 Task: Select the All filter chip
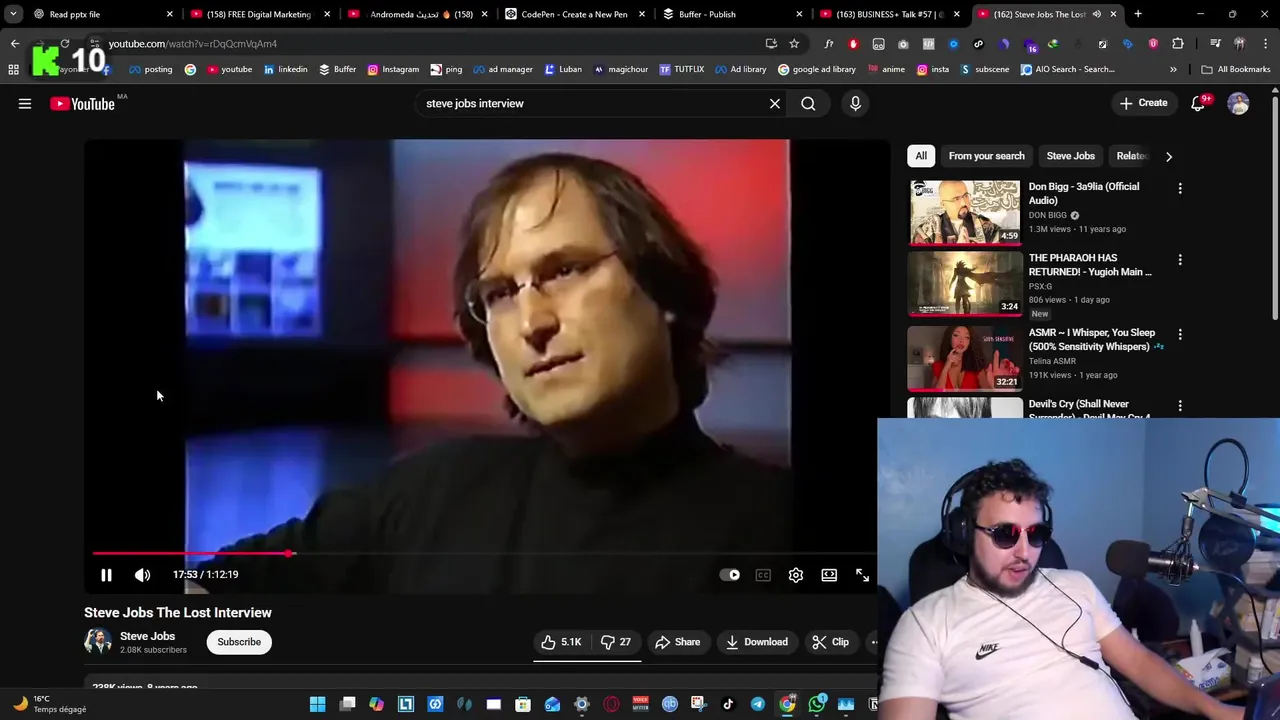[x=921, y=156]
